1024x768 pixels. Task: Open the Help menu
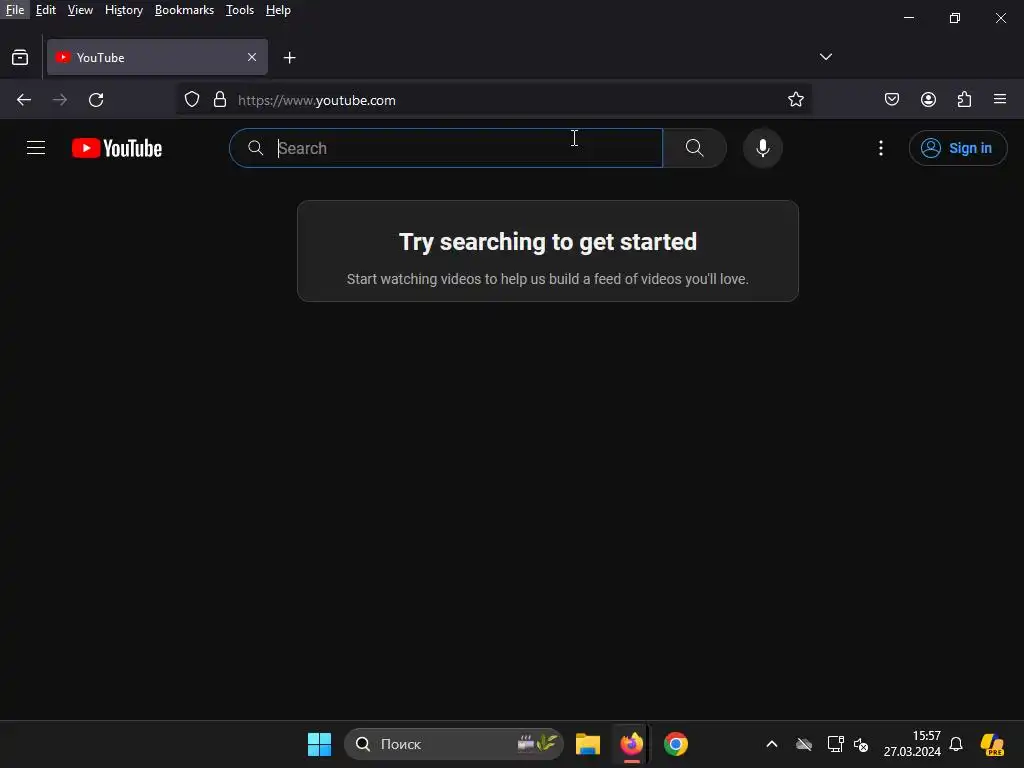coord(278,10)
